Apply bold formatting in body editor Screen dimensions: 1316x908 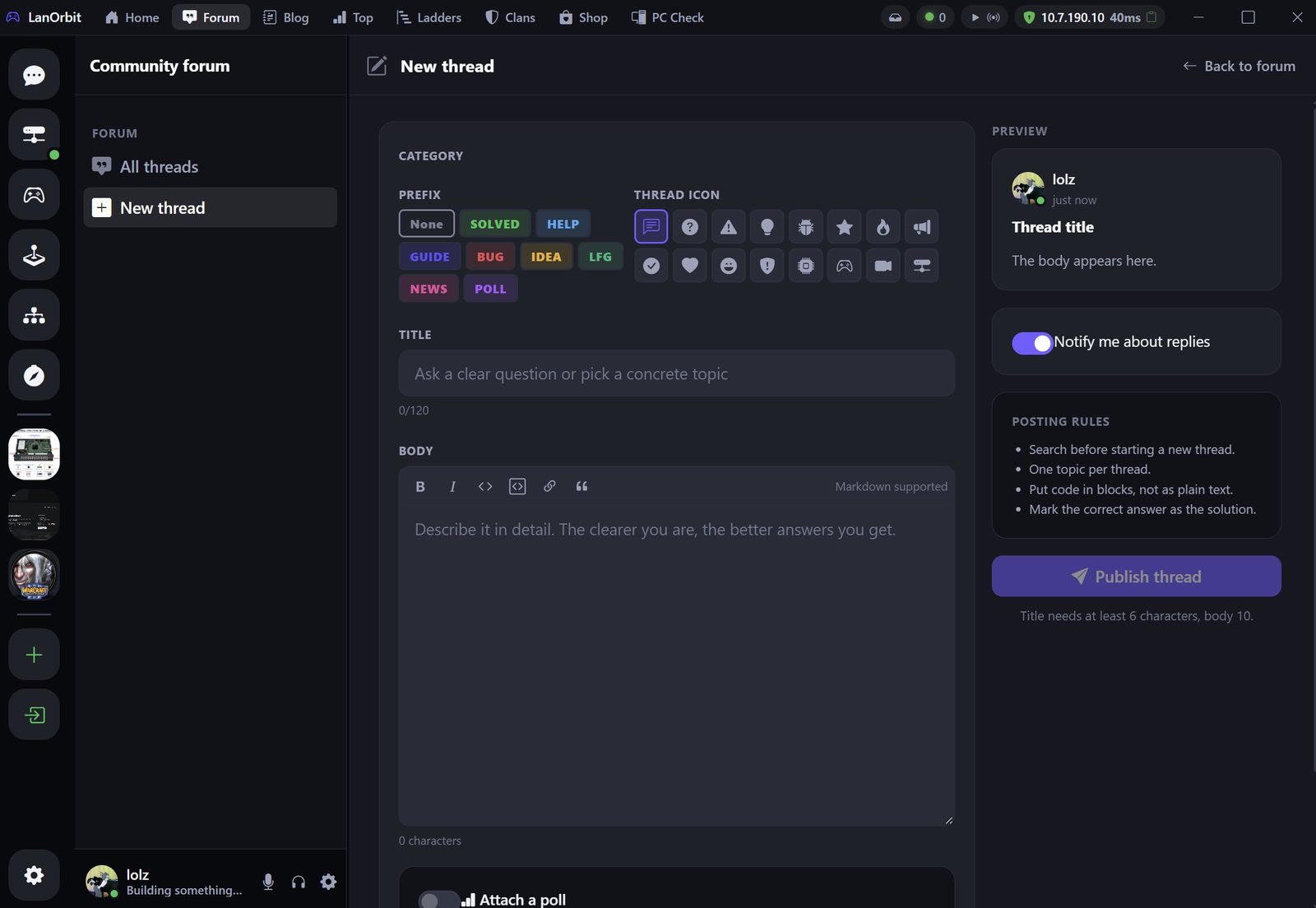click(420, 487)
